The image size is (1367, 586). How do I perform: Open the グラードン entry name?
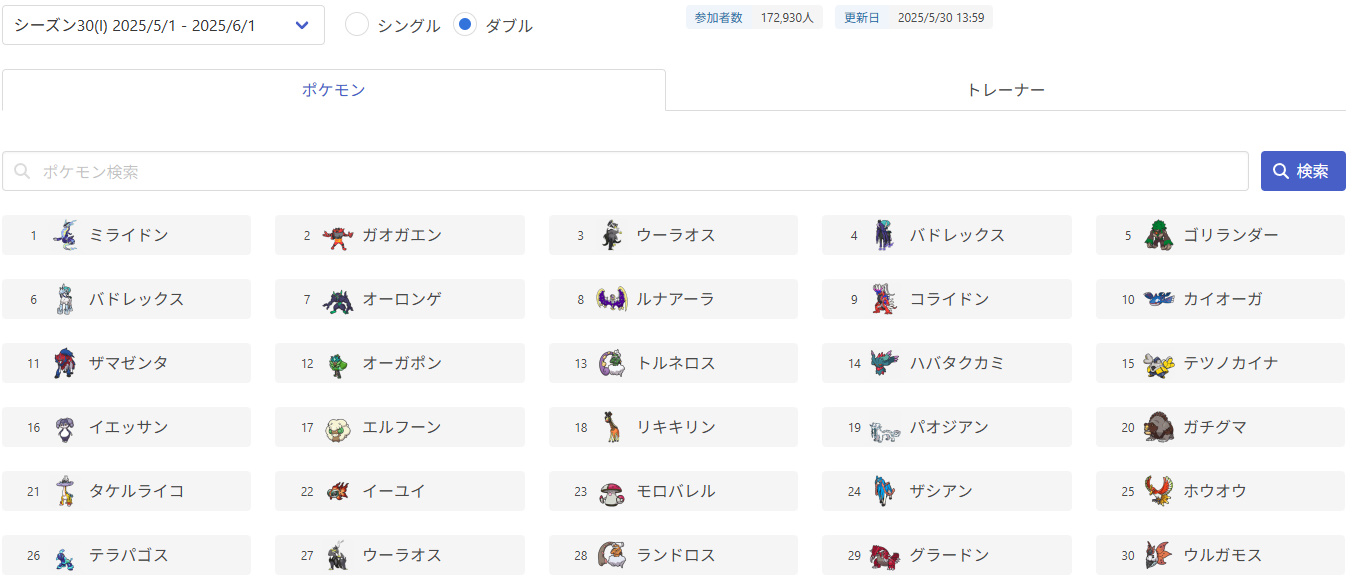949,555
